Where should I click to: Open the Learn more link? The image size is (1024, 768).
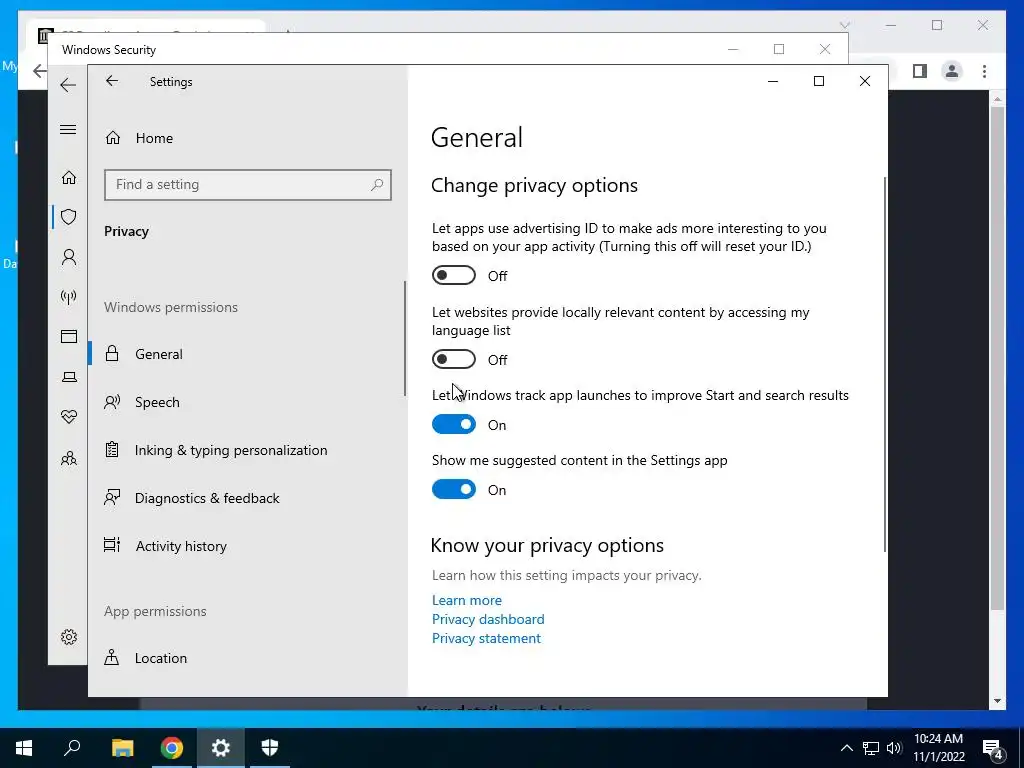(x=466, y=600)
